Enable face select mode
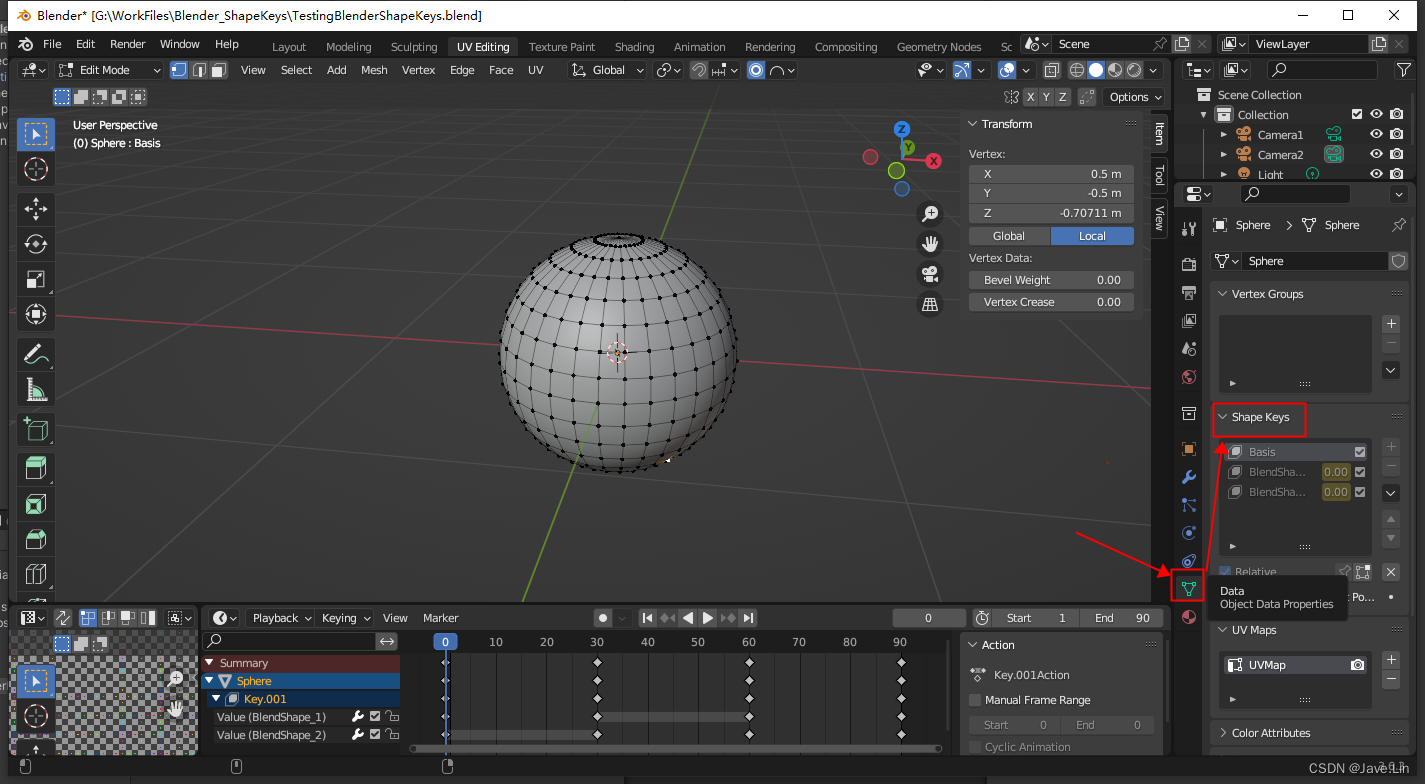This screenshot has height=784, width=1425. click(218, 70)
